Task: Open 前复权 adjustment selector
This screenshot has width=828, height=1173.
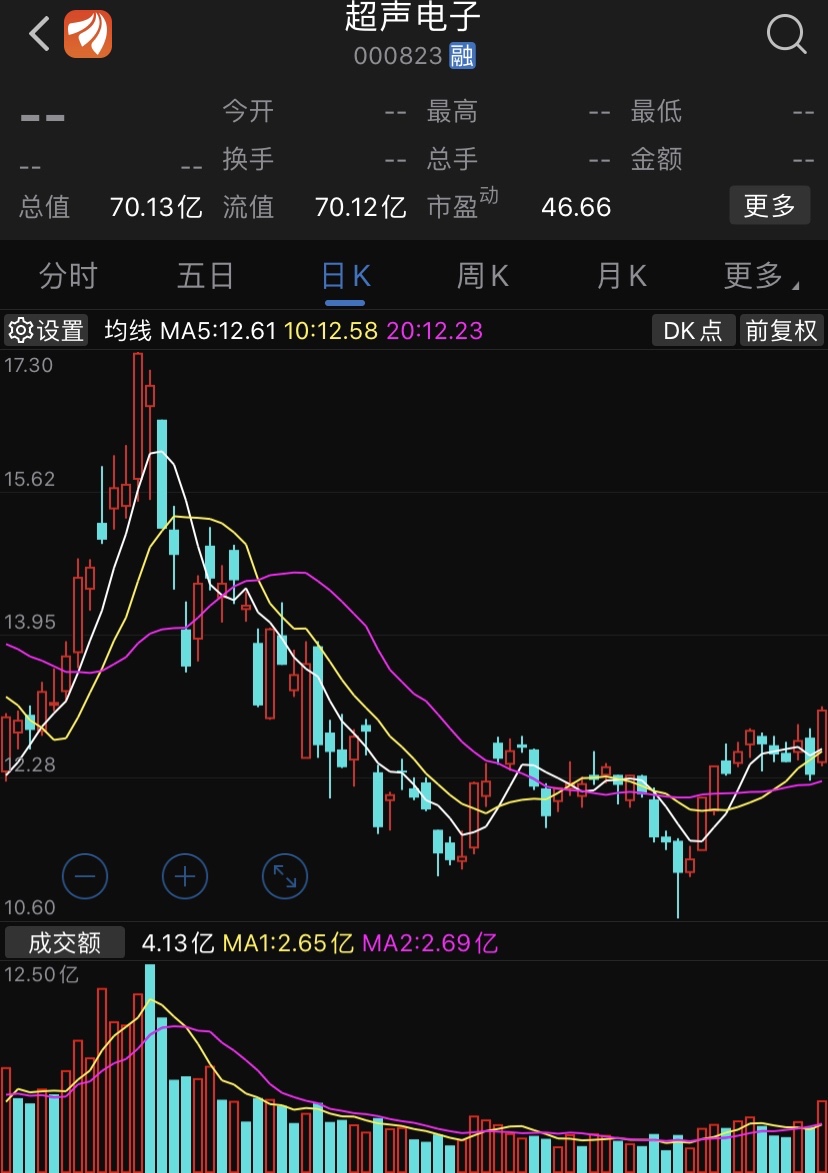Action: tap(782, 330)
